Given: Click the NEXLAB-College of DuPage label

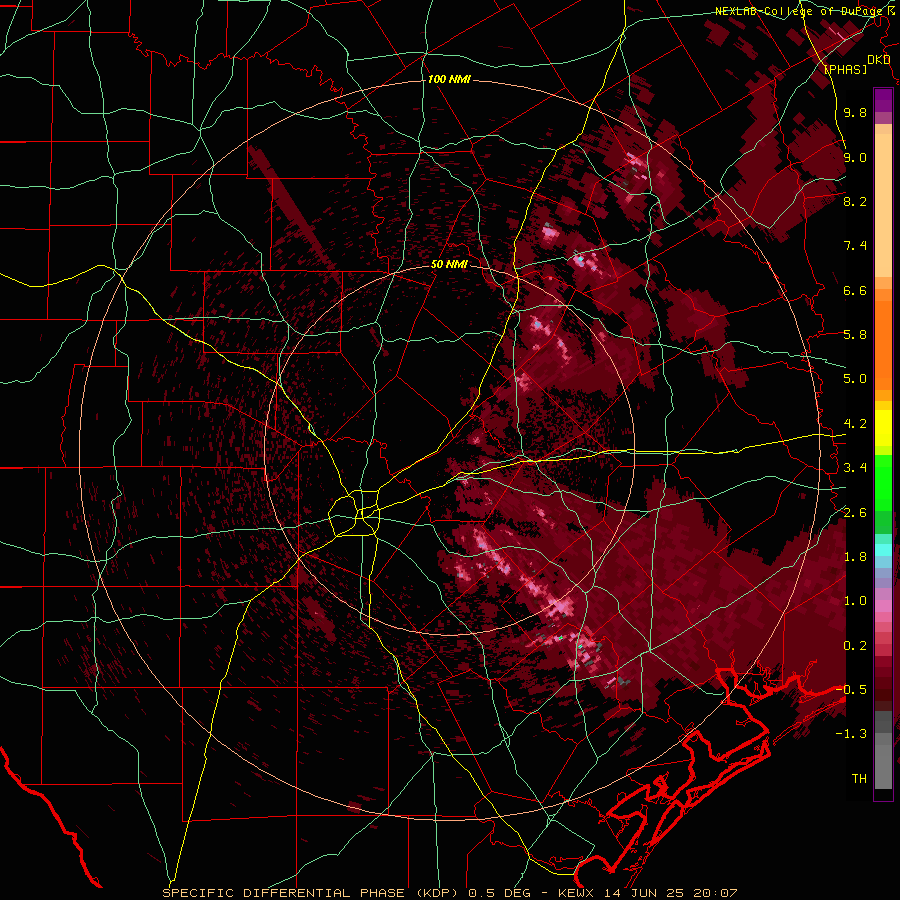Looking at the screenshot, I should pos(801,11).
